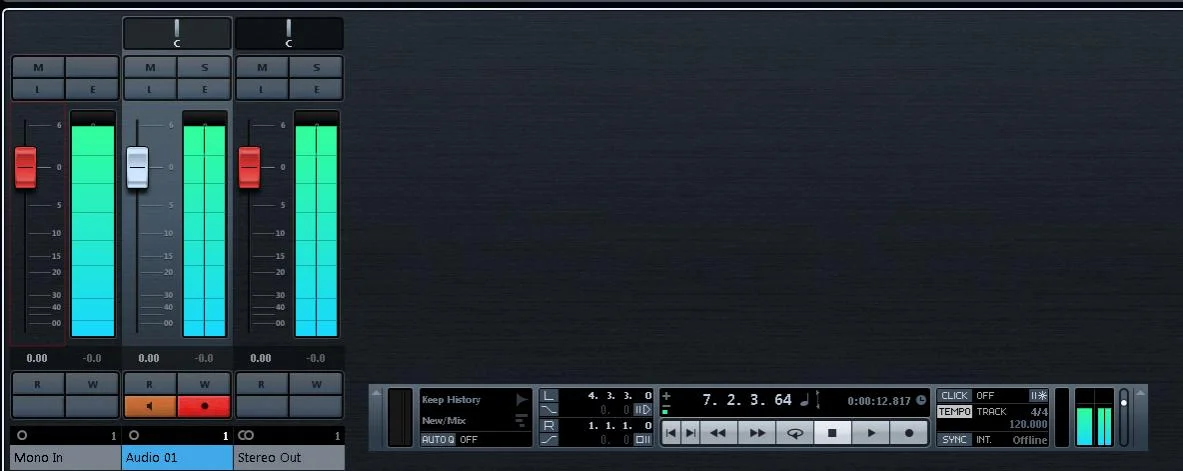The width and height of the screenshot is (1183, 471).
Task: Toggle Listen (L) on Stereo Out channel
Action: pyautogui.click(x=262, y=89)
